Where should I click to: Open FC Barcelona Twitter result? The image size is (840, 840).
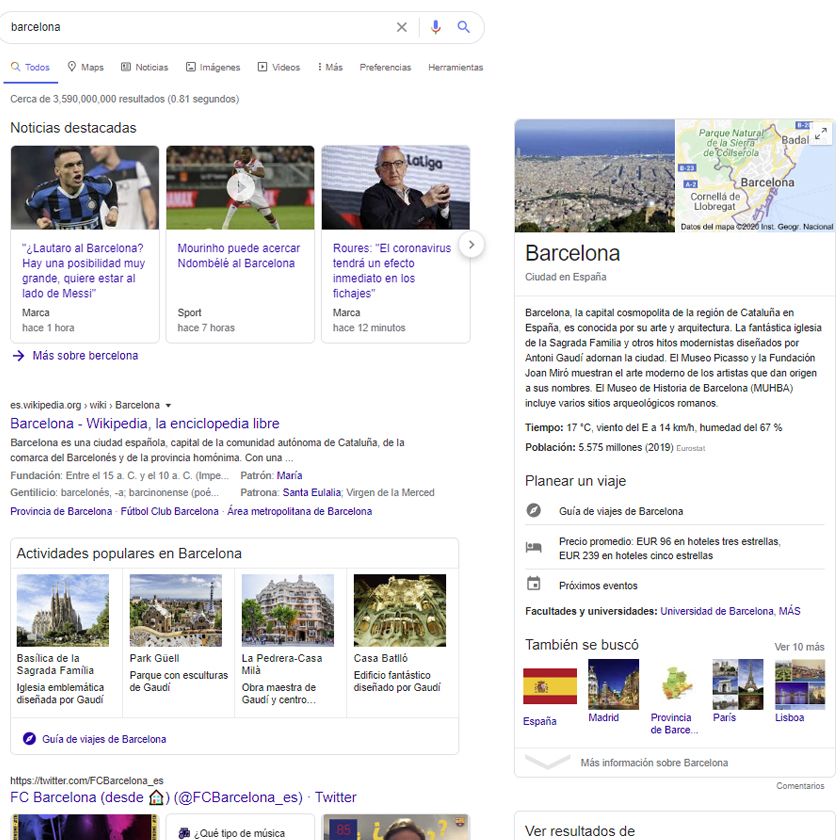[183, 797]
